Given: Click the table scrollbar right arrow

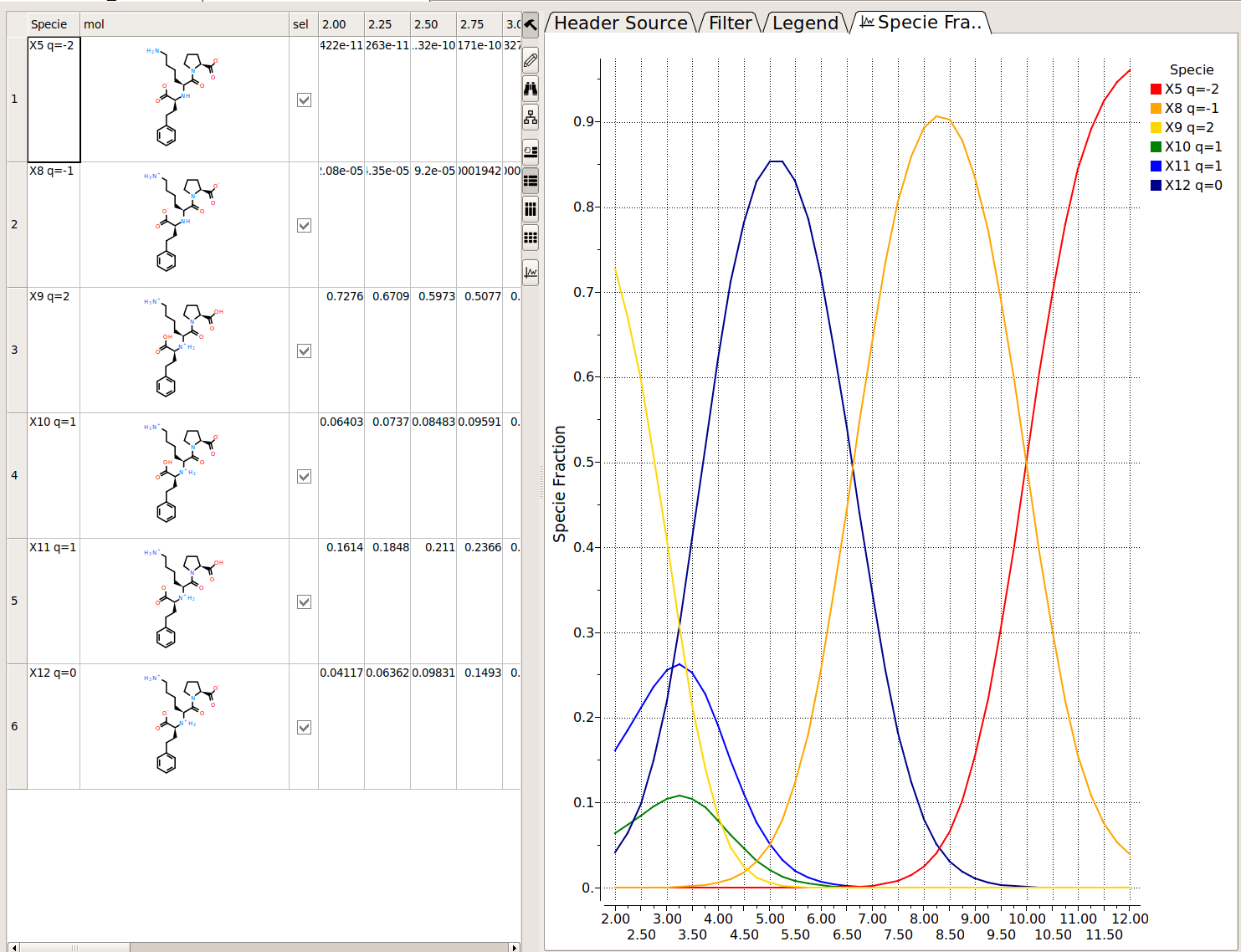Looking at the screenshot, I should [x=515, y=948].
